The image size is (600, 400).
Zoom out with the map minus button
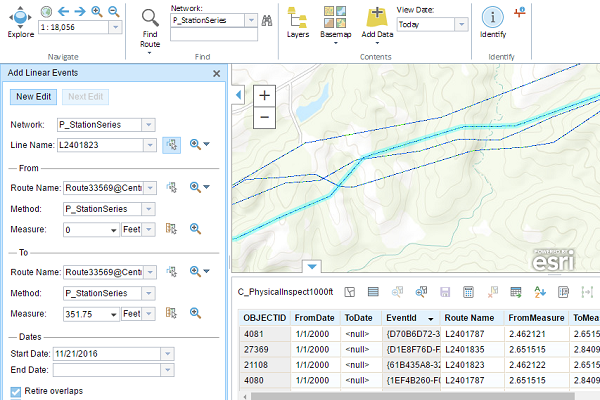264,116
